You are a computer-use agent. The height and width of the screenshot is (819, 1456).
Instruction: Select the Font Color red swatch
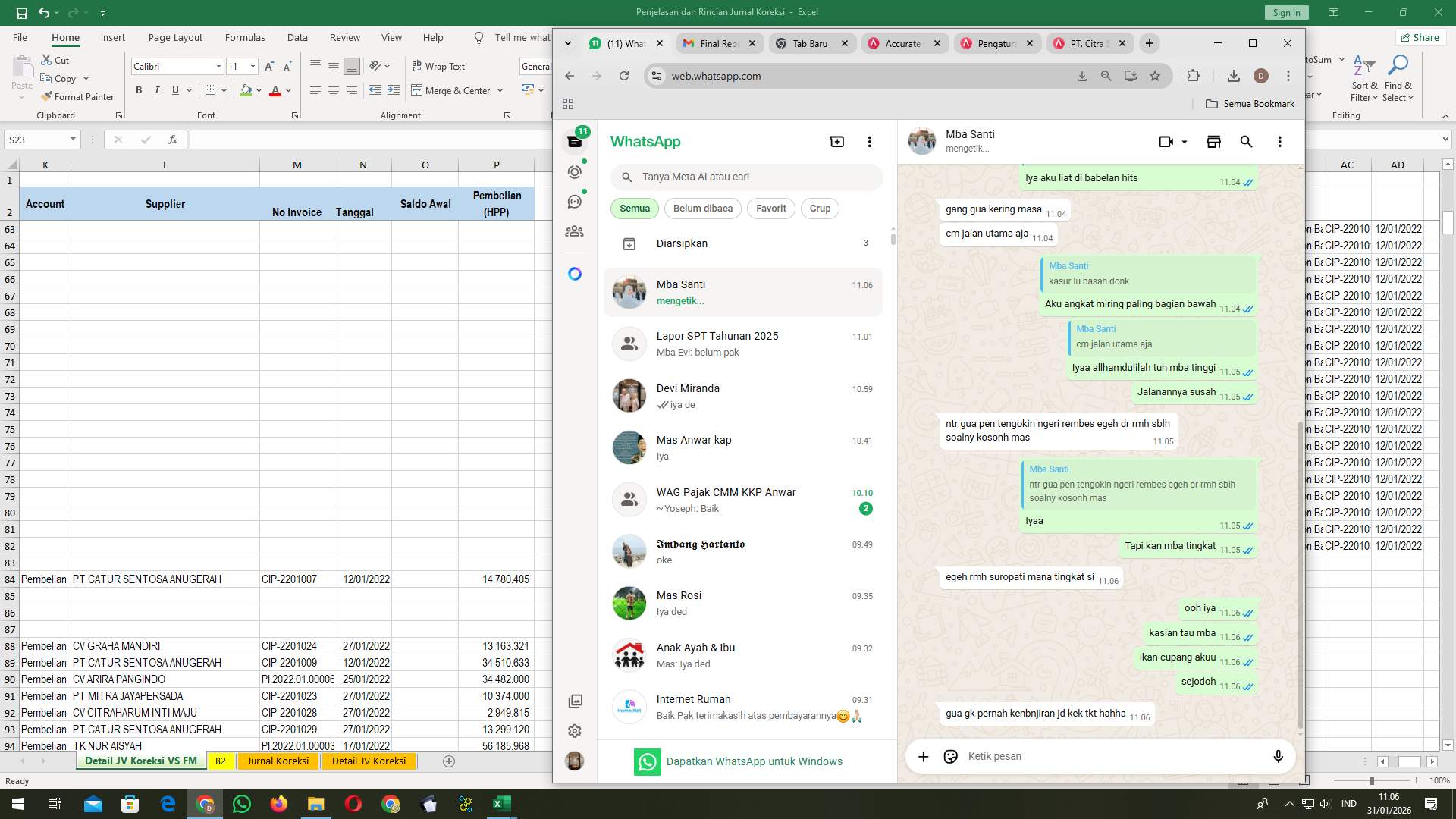pyautogui.click(x=276, y=90)
